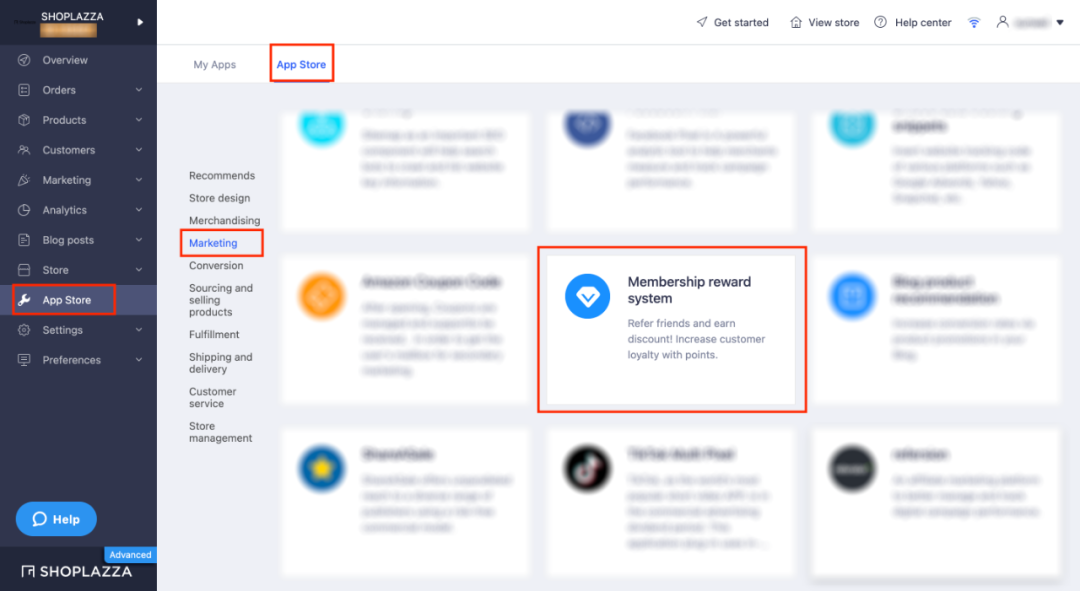Click the Membership reward system diamond icon
The width and height of the screenshot is (1080, 591).
[588, 296]
